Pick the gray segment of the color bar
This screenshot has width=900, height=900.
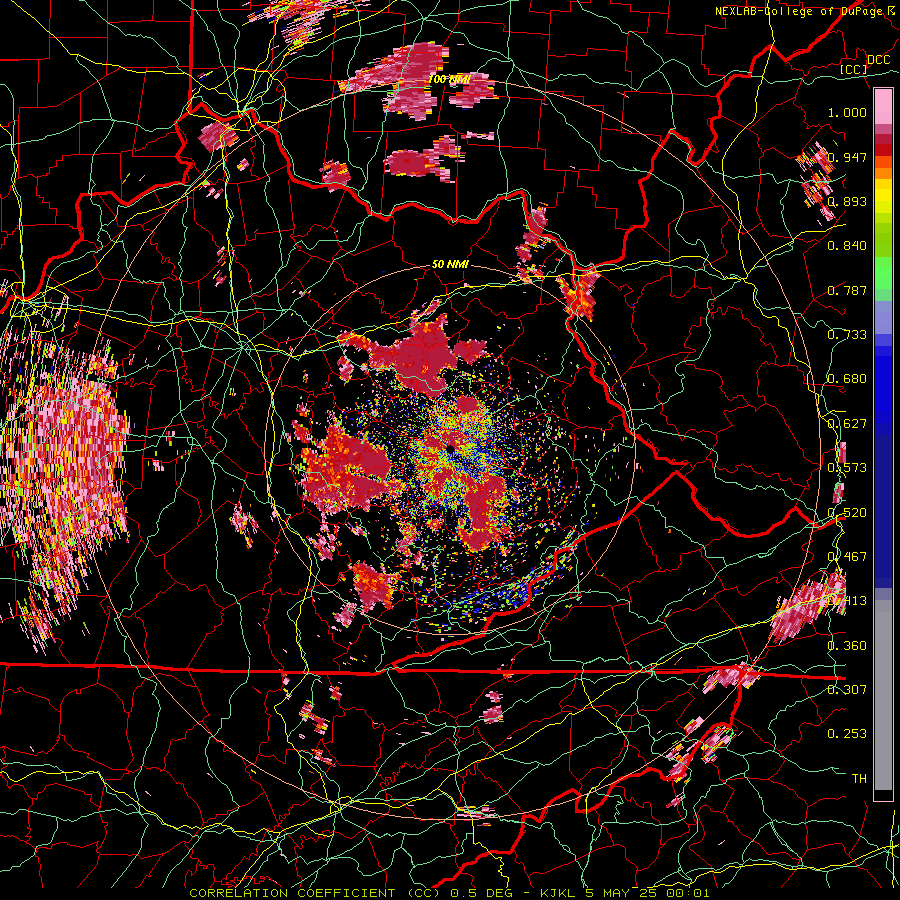click(883, 695)
